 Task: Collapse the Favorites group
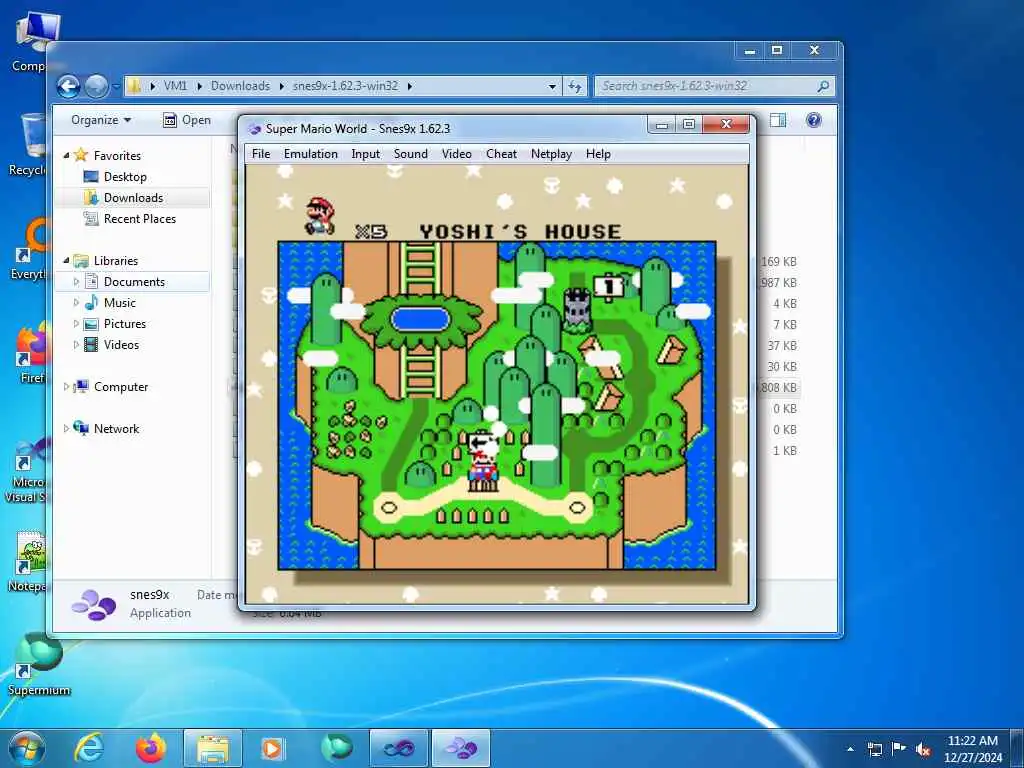tap(66, 155)
